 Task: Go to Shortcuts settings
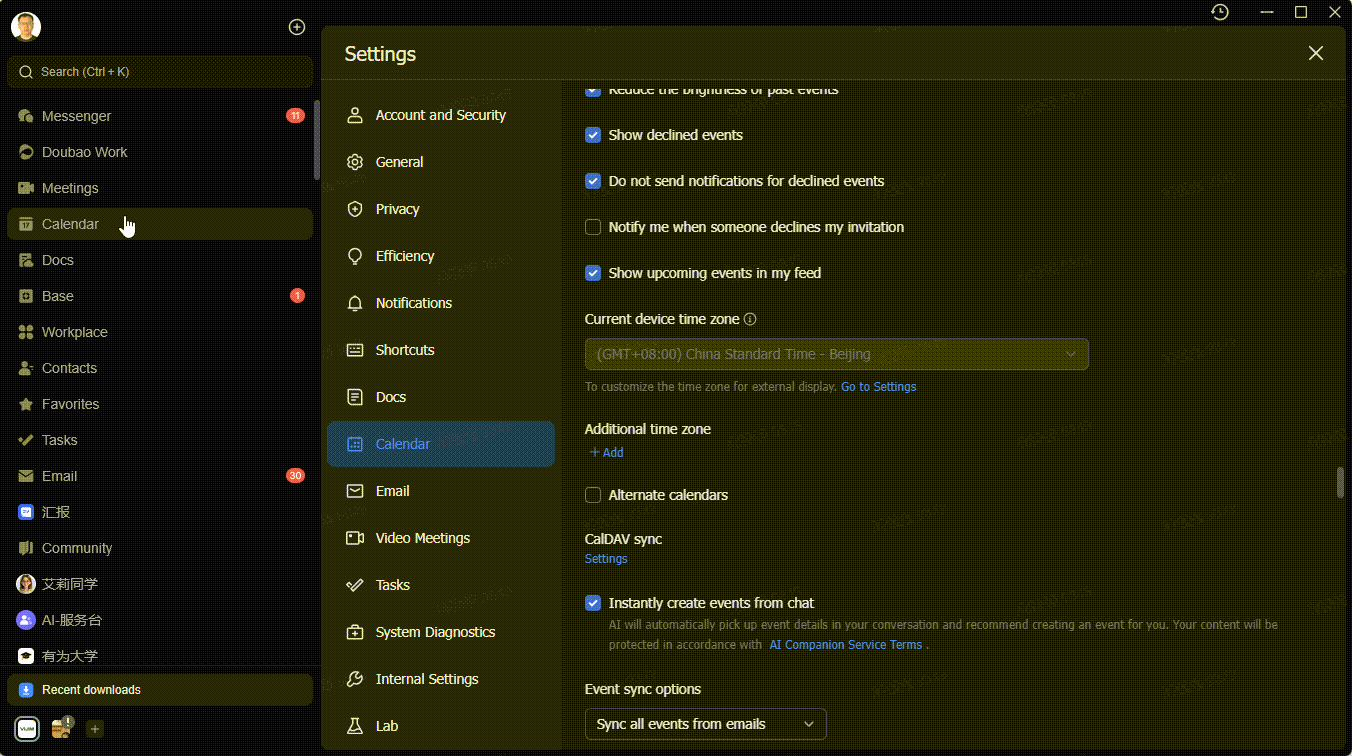coord(441,350)
